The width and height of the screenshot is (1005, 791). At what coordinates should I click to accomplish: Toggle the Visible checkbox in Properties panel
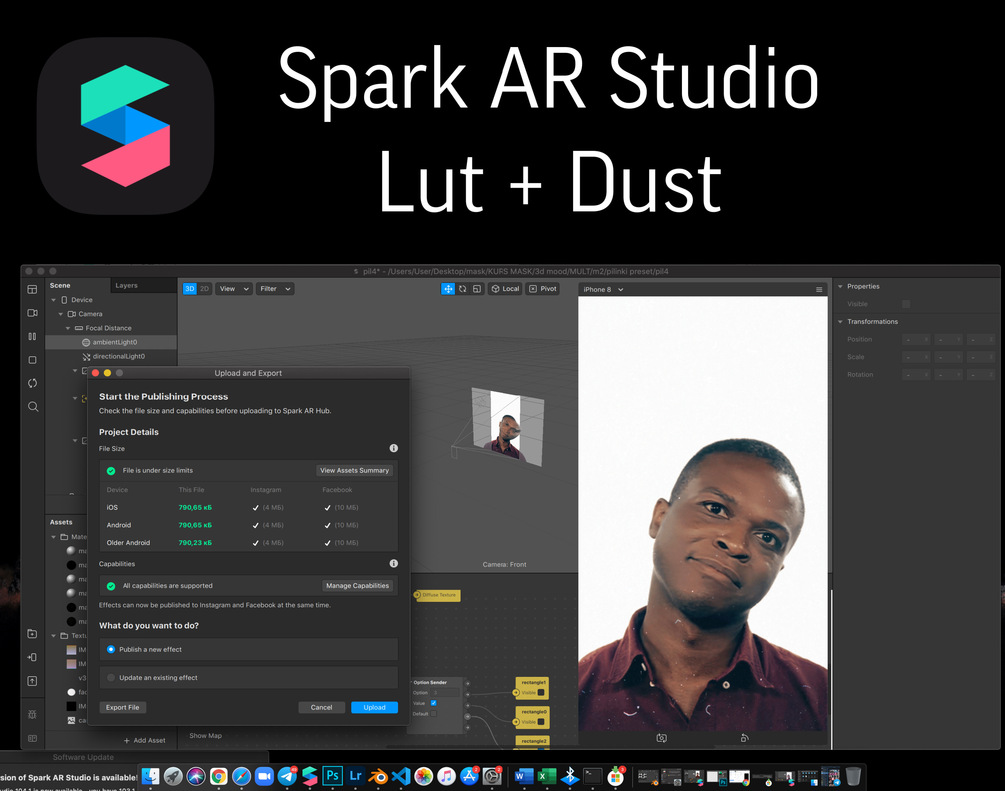[x=906, y=304]
